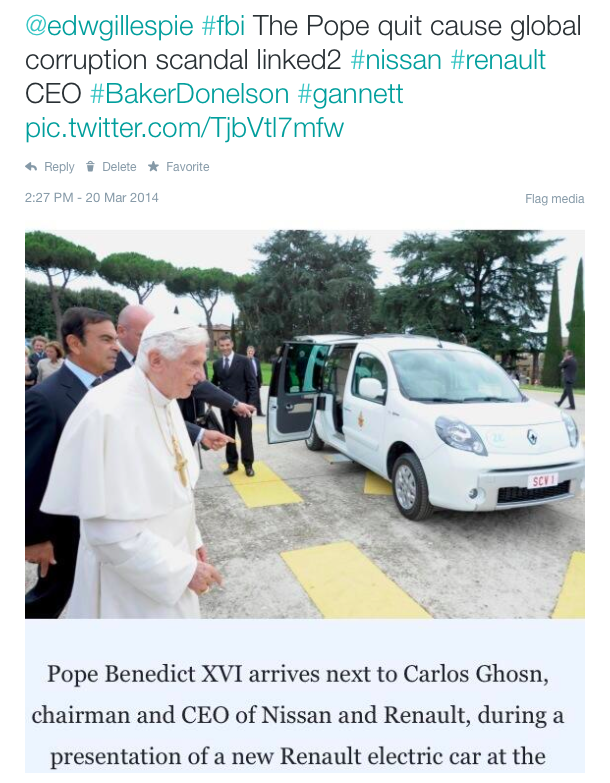Click the Delete trash can icon
Viewport: 610px width, 783px height.
[90, 167]
